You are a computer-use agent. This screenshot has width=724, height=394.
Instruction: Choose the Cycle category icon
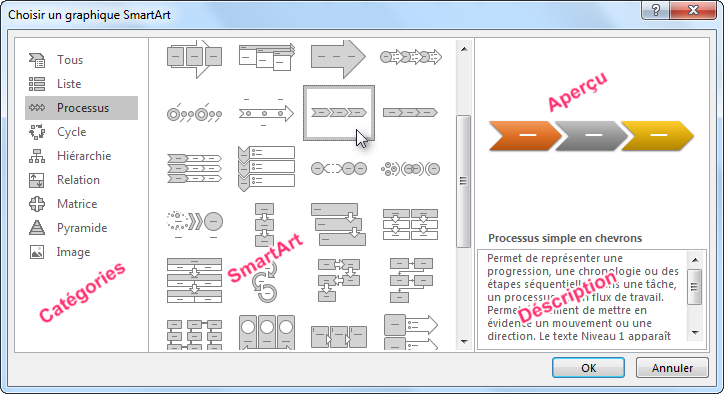click(x=37, y=132)
